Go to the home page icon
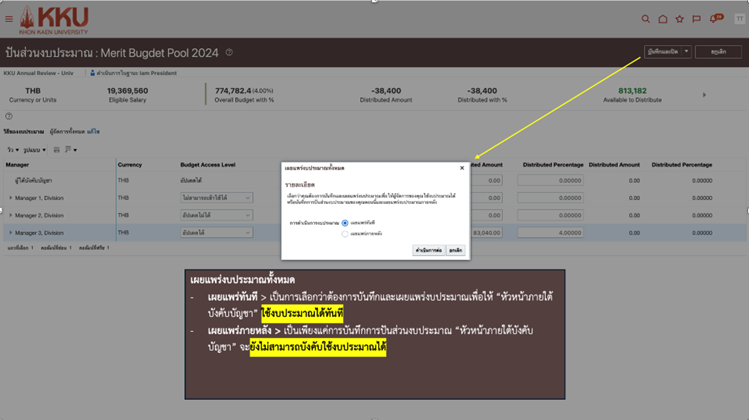The width and height of the screenshot is (749, 420). point(663,18)
